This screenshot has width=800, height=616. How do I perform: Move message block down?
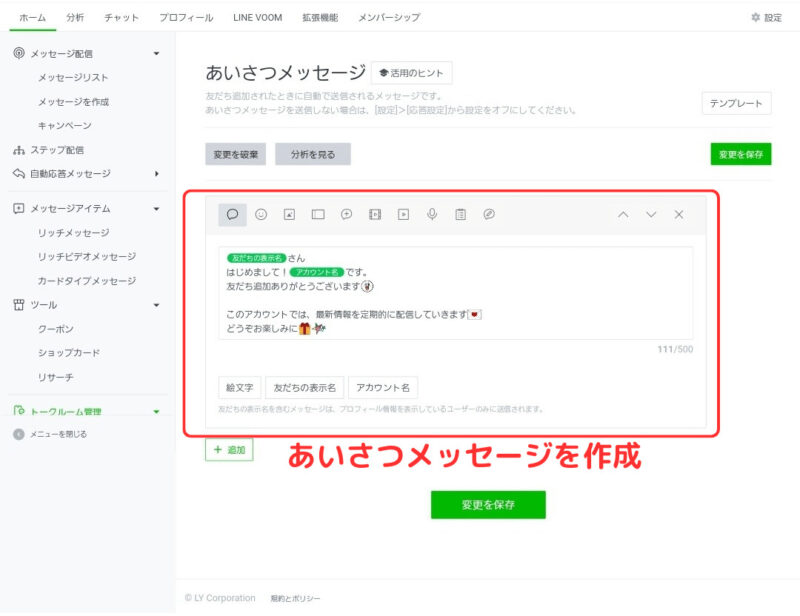point(651,214)
